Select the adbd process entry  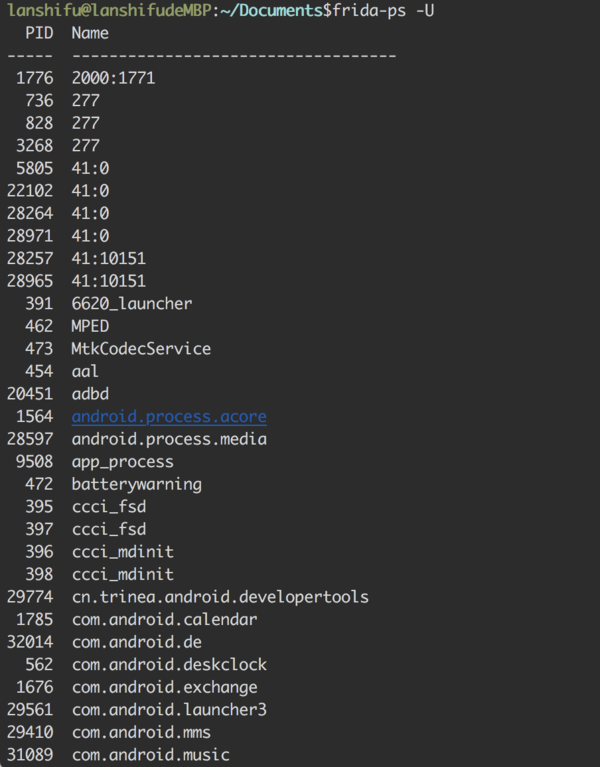point(90,394)
